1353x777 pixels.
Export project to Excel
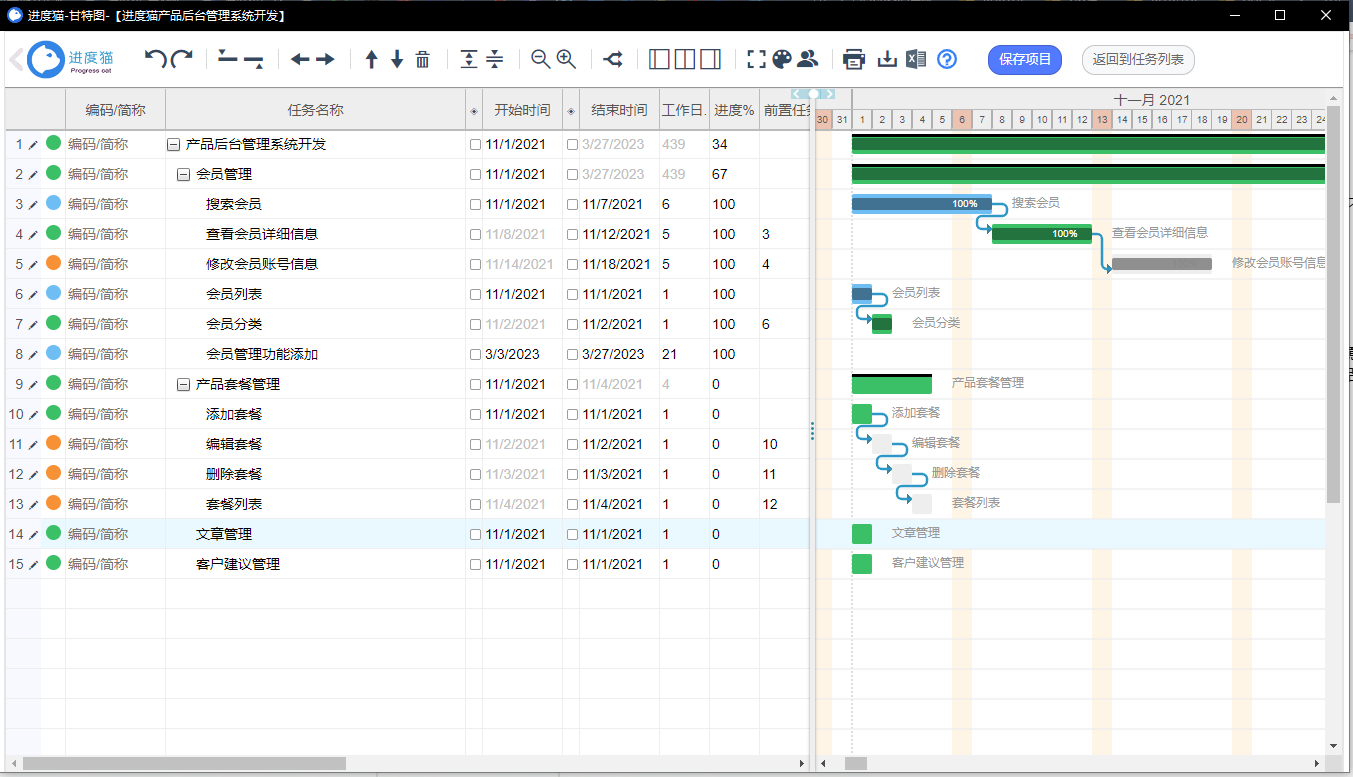click(x=916, y=59)
